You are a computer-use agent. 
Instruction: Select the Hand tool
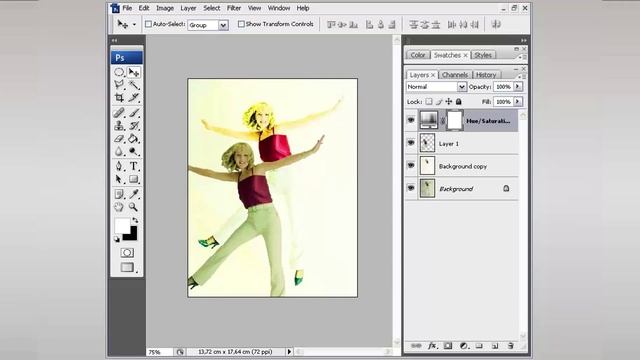119,207
